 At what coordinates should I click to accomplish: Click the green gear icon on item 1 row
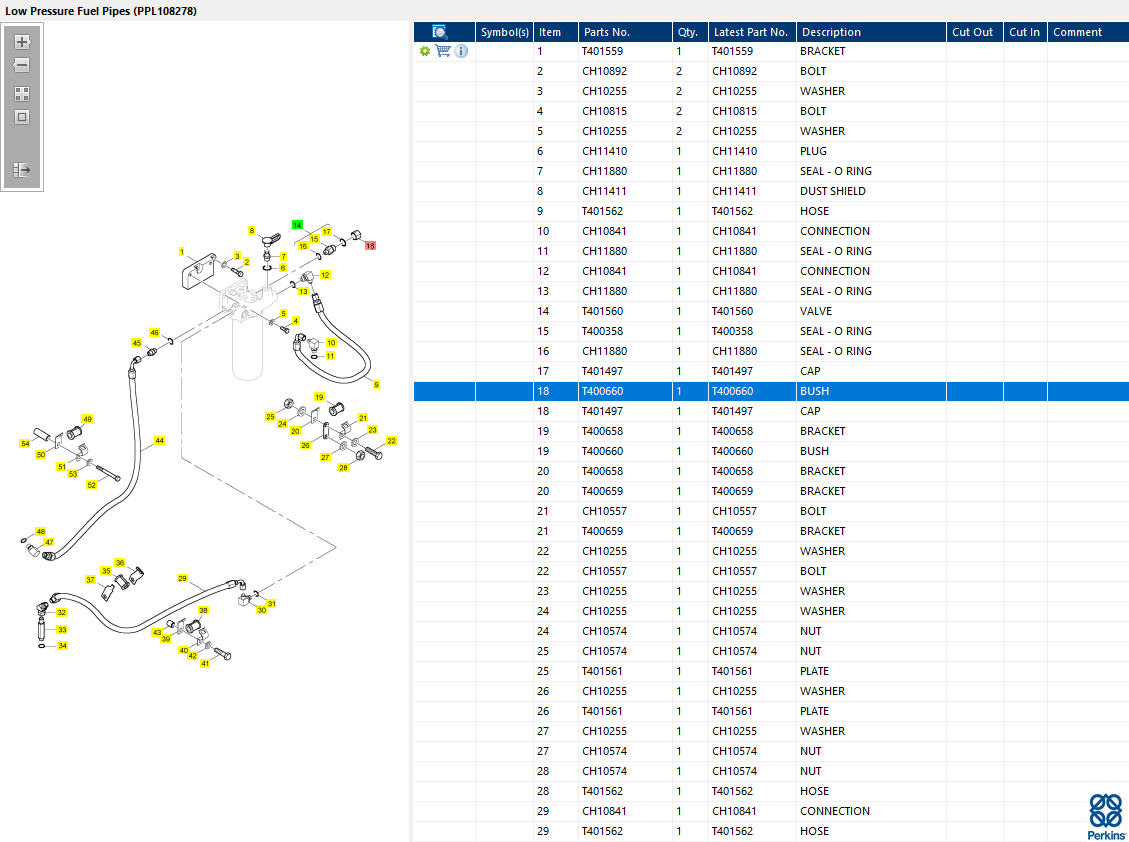(x=425, y=51)
